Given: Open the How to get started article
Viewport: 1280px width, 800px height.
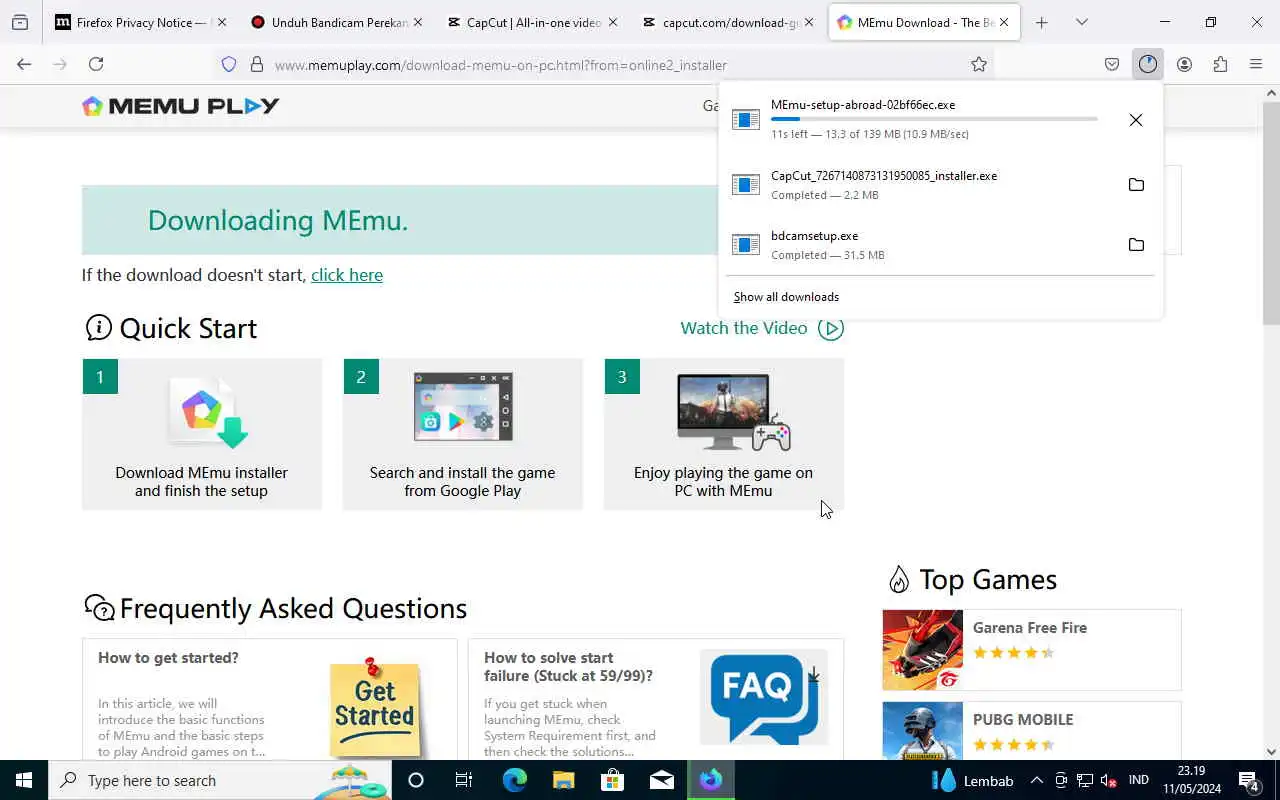Looking at the screenshot, I should click(x=168, y=658).
